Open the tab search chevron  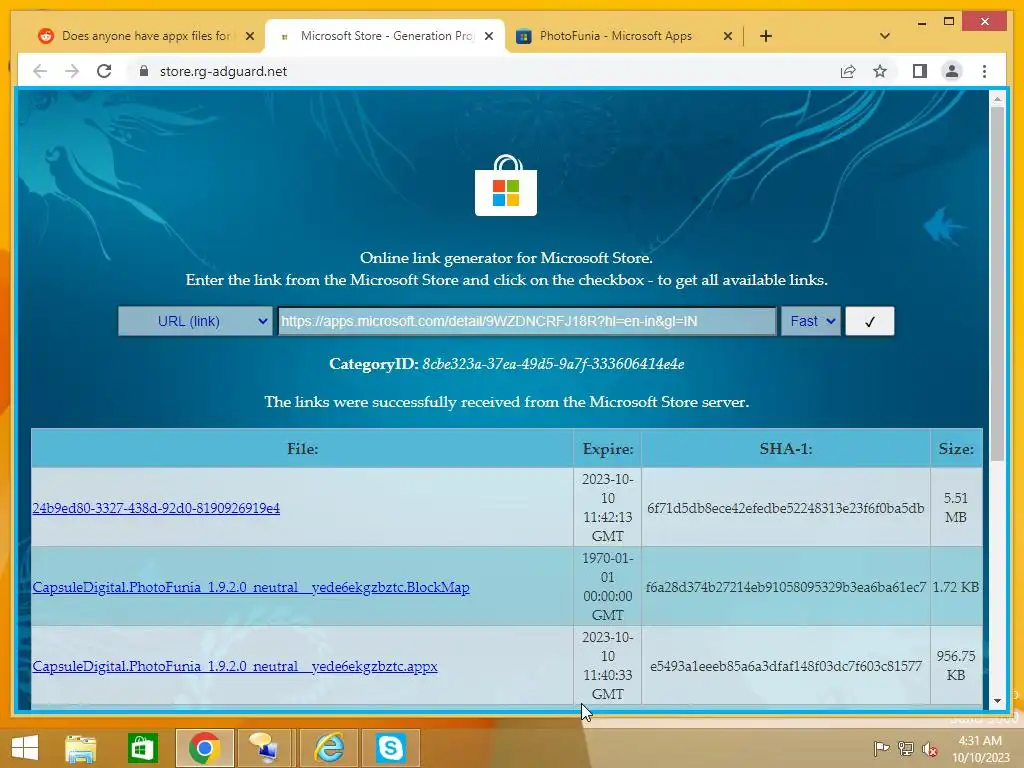(885, 36)
